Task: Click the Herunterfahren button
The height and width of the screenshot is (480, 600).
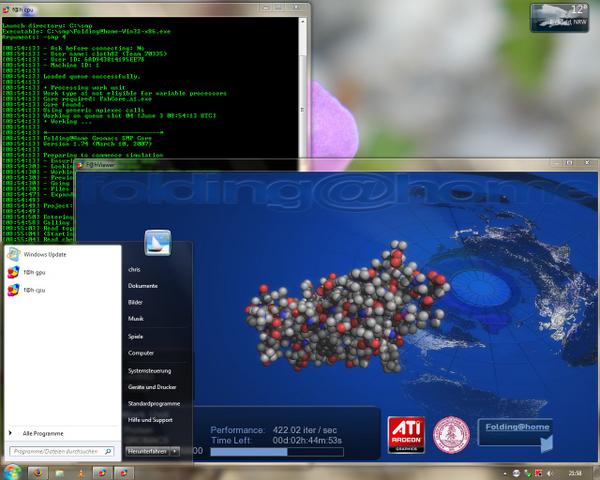Action: coord(147,451)
